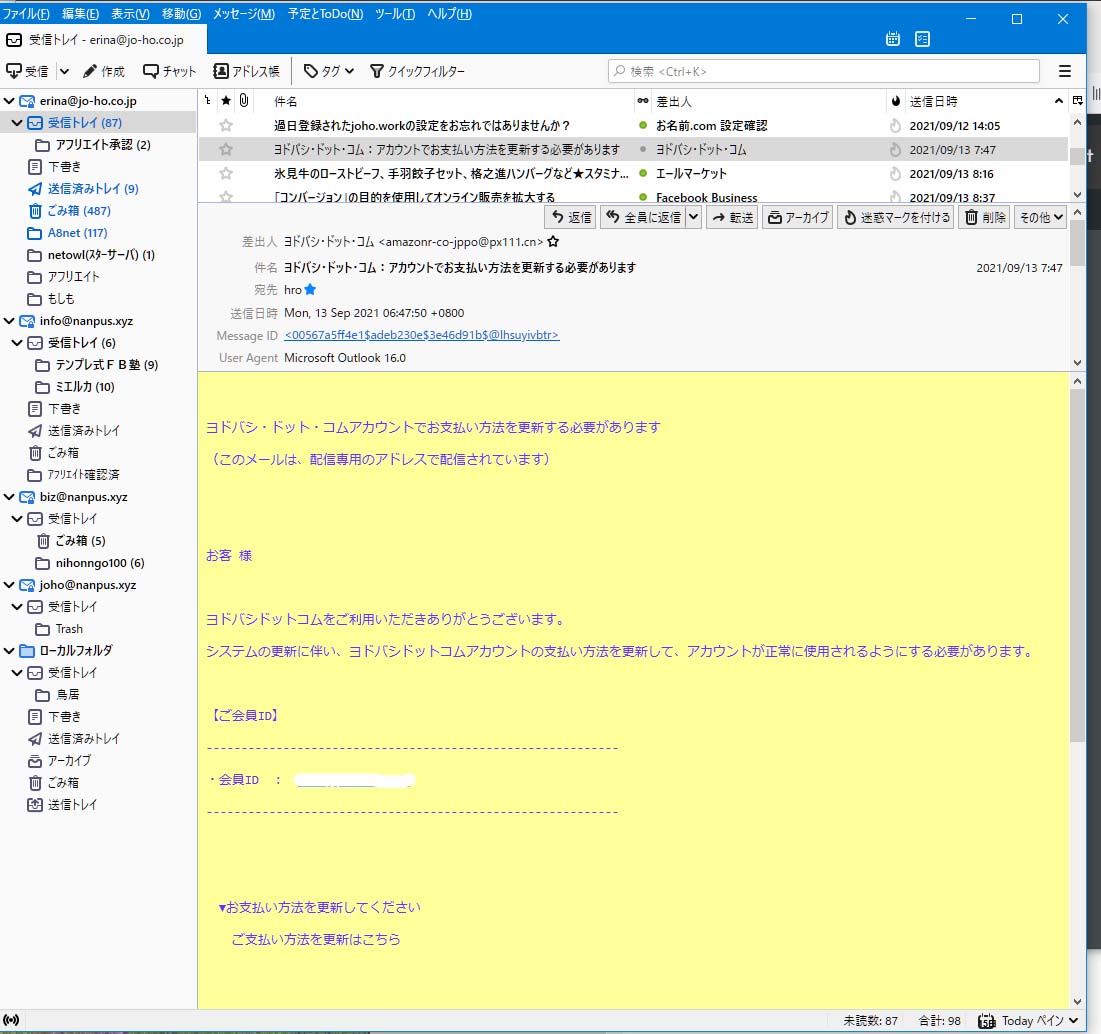Collapse the biz@nanpus.xyz account tree
Image resolution: width=1101 pixels, height=1034 pixels.
pyautogui.click(x=8, y=497)
